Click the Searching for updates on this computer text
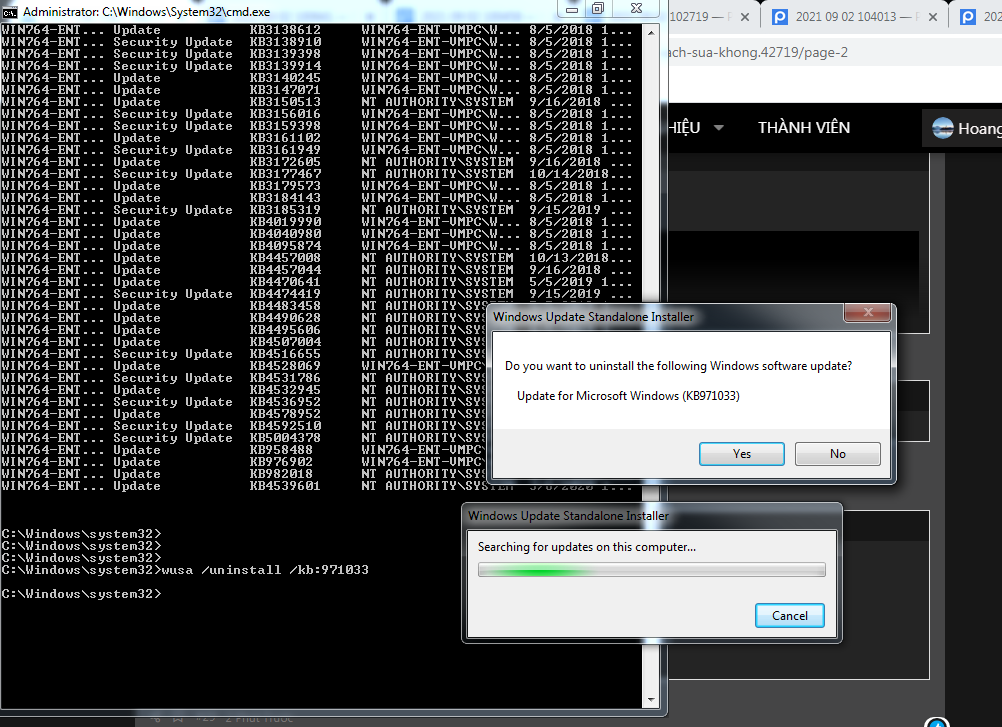Screen dimensions: 1002x727 [587, 547]
